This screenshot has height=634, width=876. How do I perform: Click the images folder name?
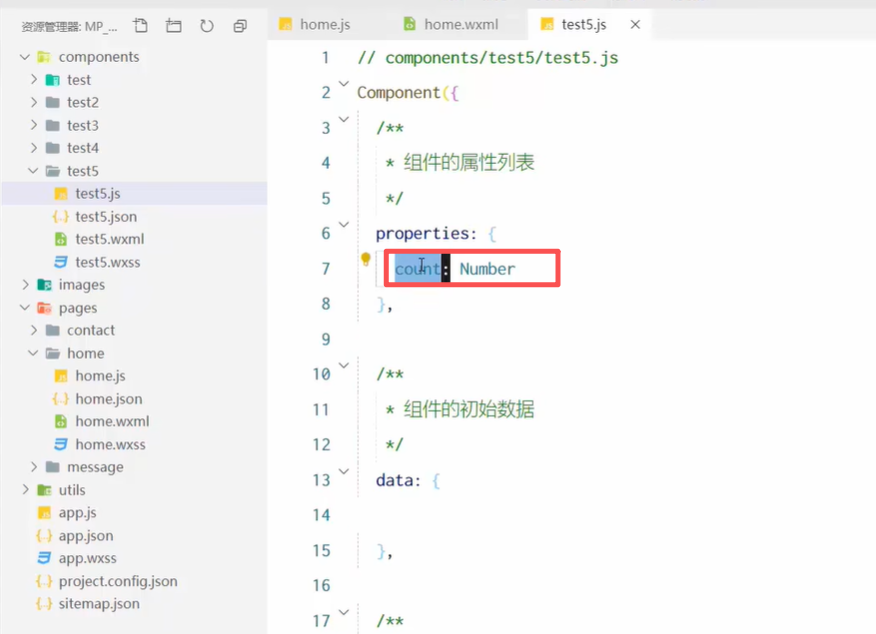[82, 285]
